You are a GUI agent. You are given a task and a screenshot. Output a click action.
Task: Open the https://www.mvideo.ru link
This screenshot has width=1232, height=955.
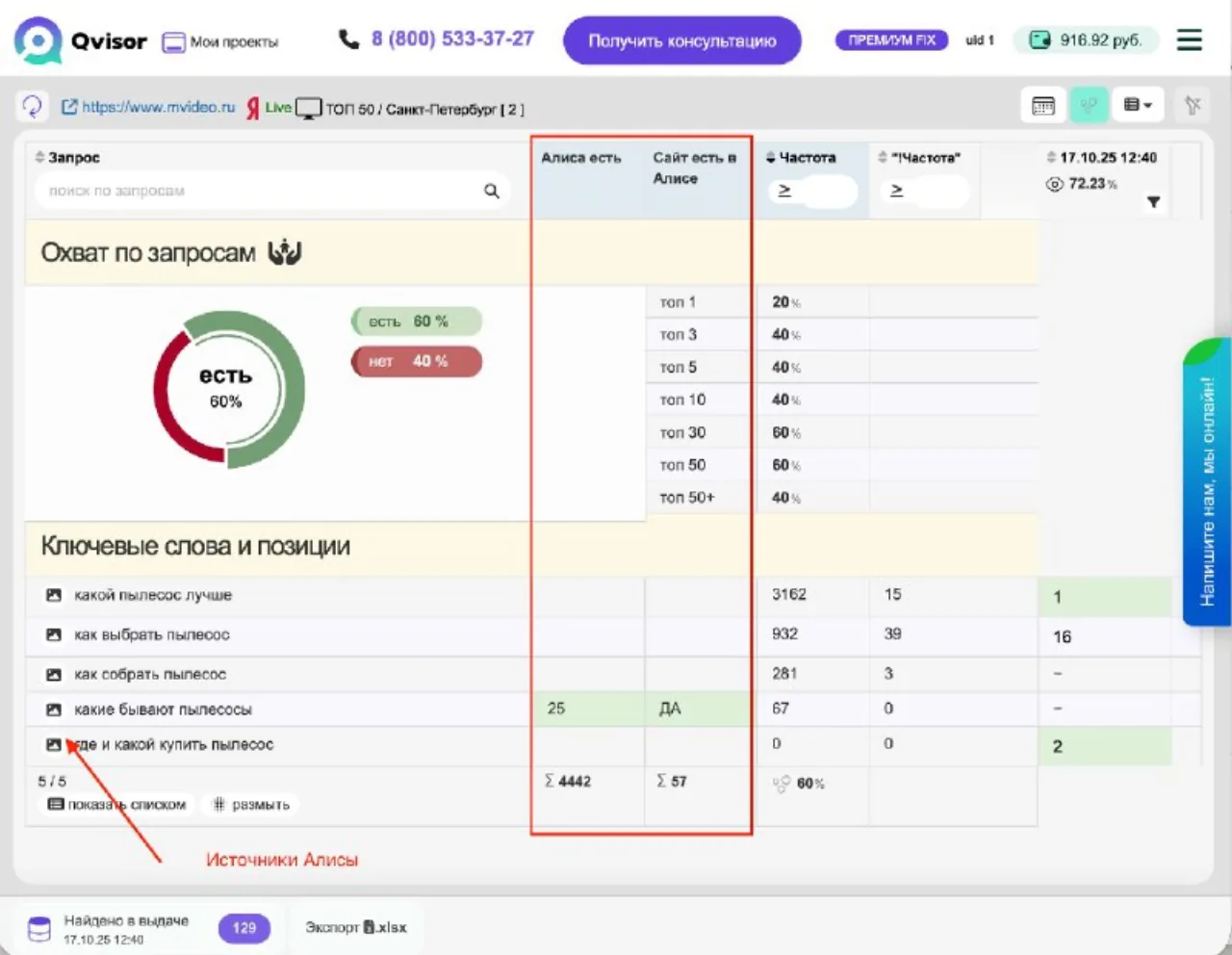pyautogui.click(x=148, y=107)
